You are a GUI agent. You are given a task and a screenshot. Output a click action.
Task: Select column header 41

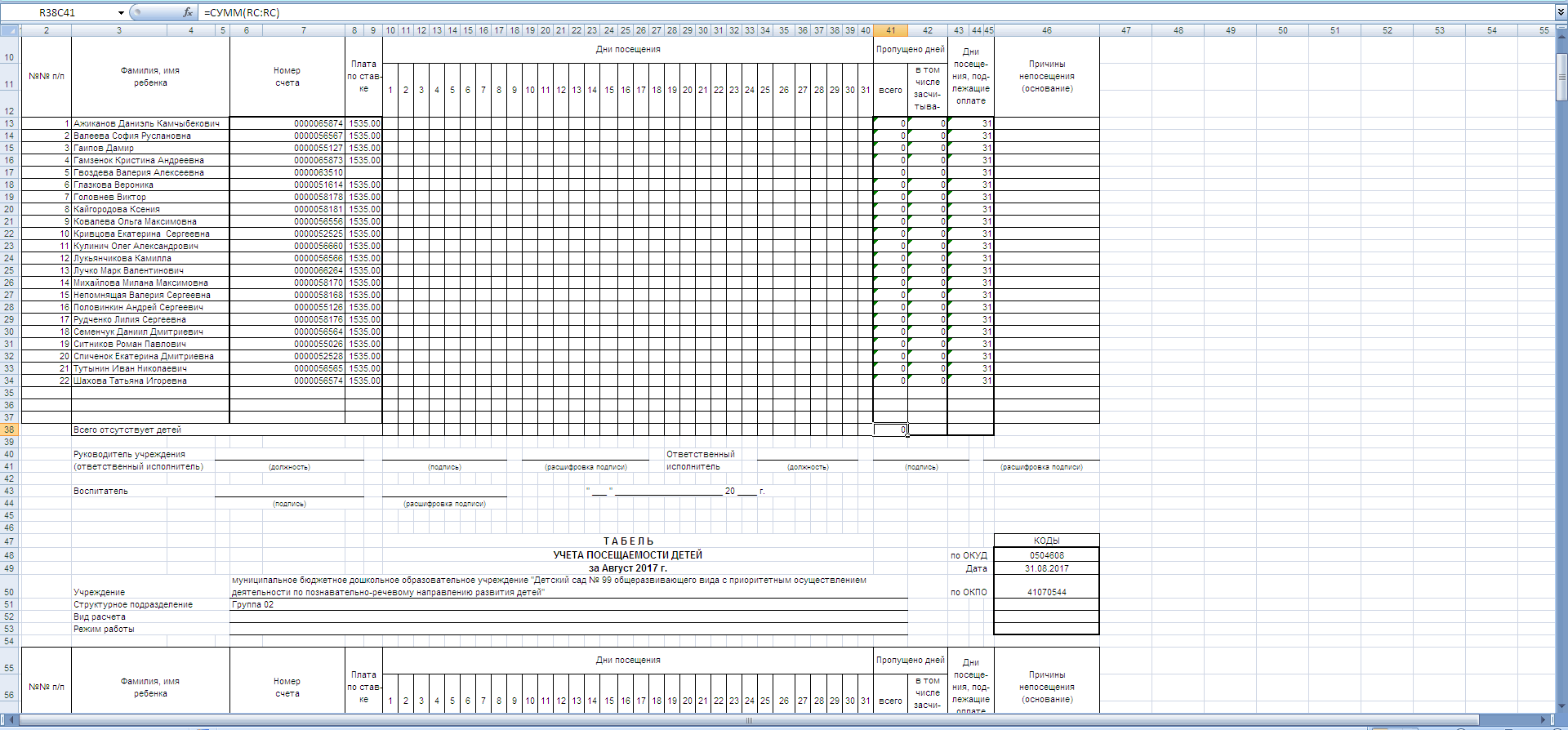tap(890, 30)
